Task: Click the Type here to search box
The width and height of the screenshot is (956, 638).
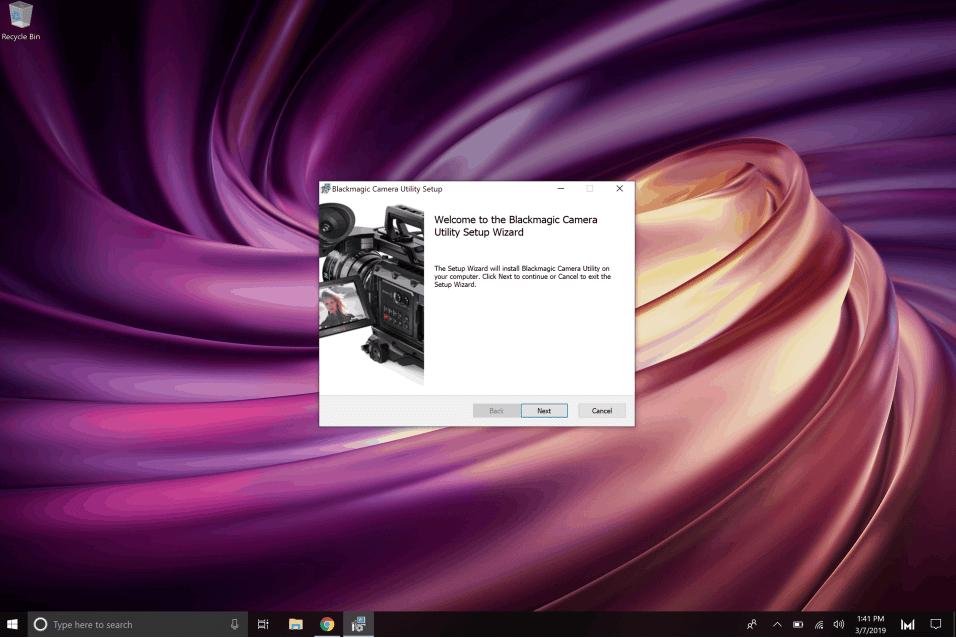Action: tap(138, 624)
